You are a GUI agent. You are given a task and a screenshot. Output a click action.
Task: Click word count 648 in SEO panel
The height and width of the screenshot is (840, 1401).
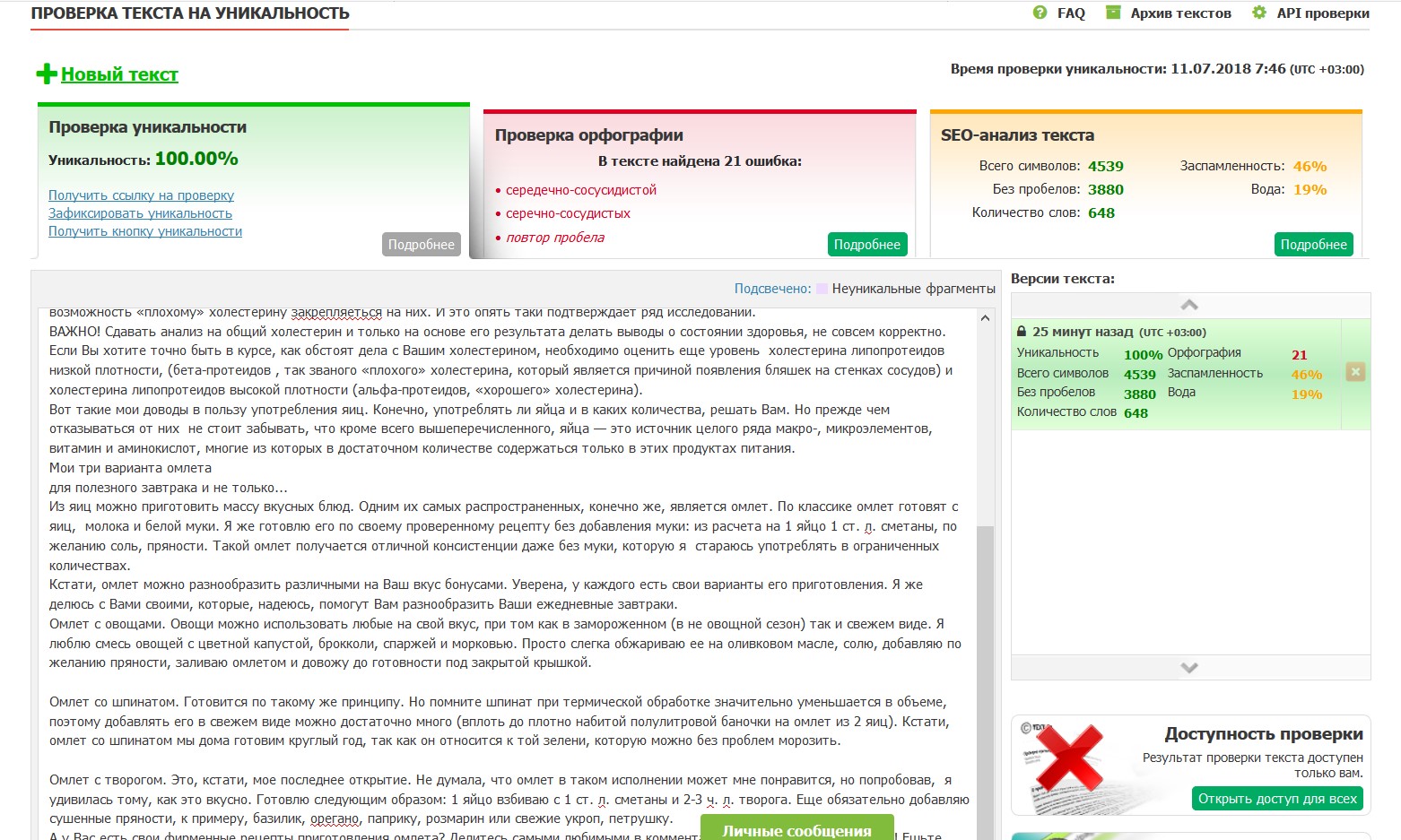[1101, 212]
